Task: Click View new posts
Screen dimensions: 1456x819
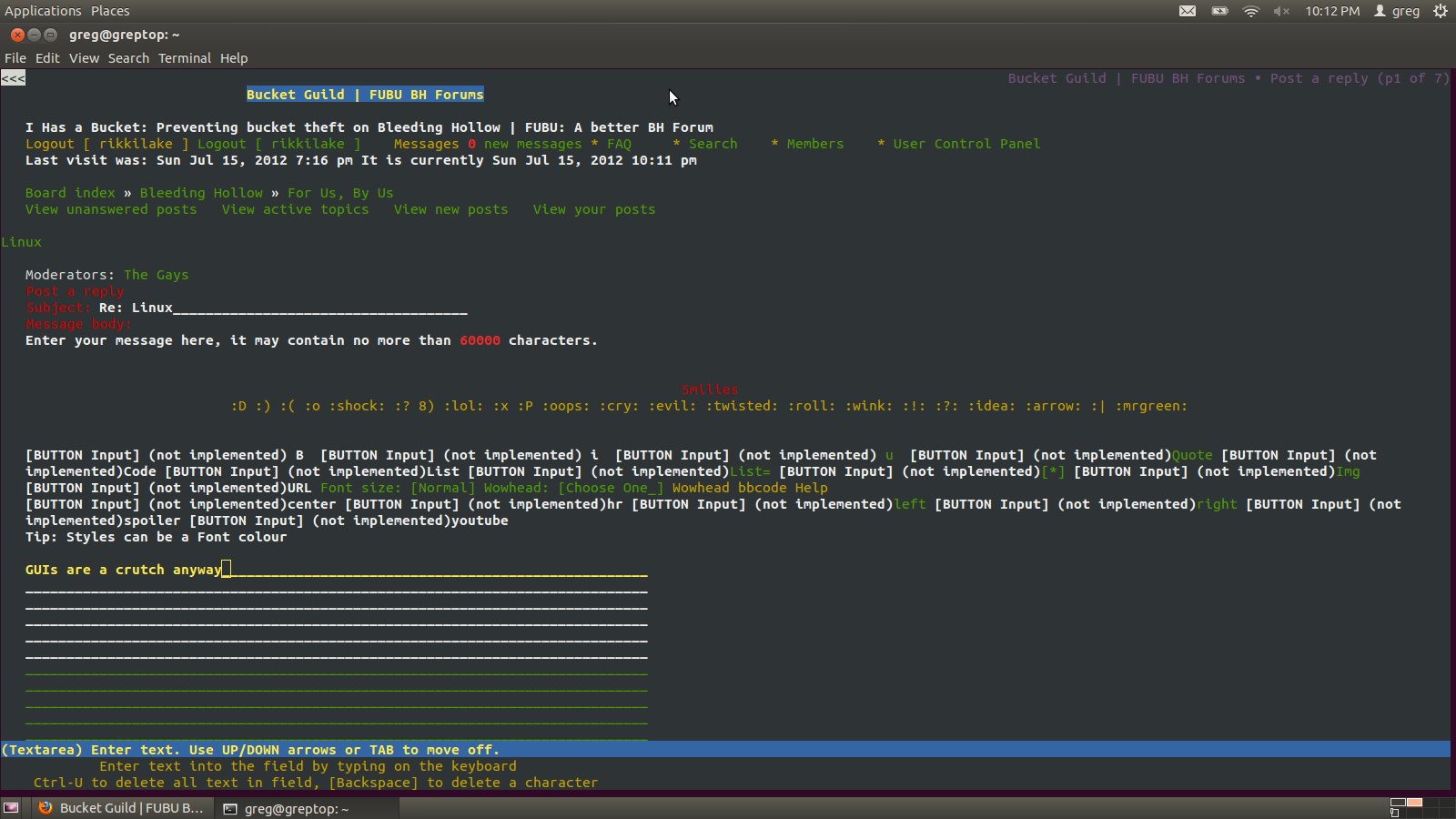Action: 451,209
